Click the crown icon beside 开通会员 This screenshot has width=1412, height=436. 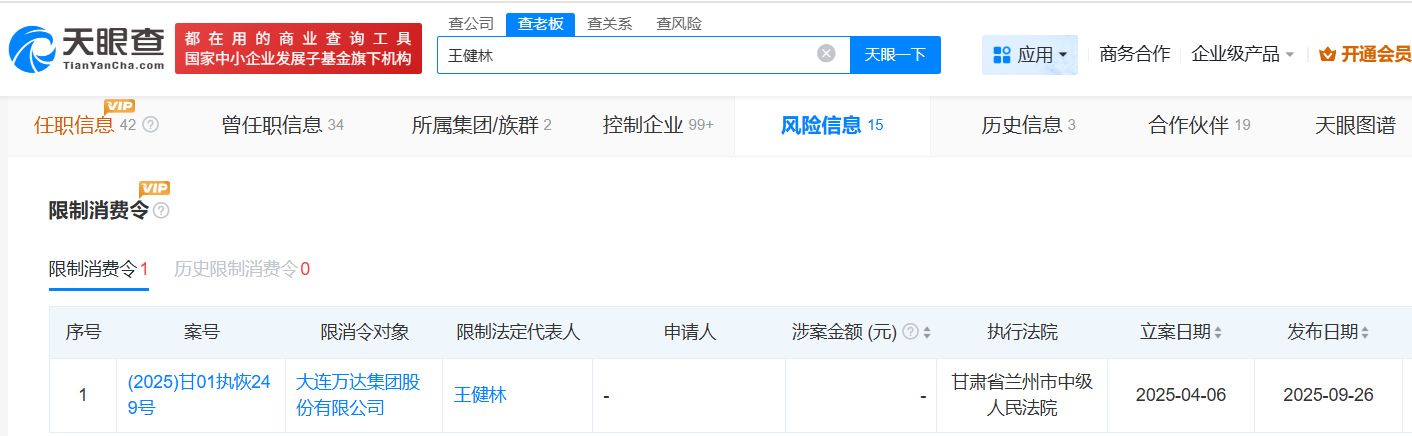pyautogui.click(x=1328, y=55)
